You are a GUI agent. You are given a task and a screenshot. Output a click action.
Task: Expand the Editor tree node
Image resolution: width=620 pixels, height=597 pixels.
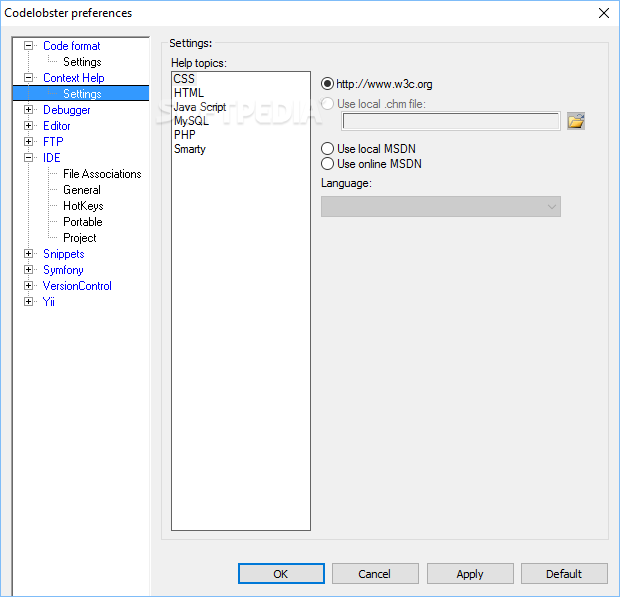click(28, 125)
